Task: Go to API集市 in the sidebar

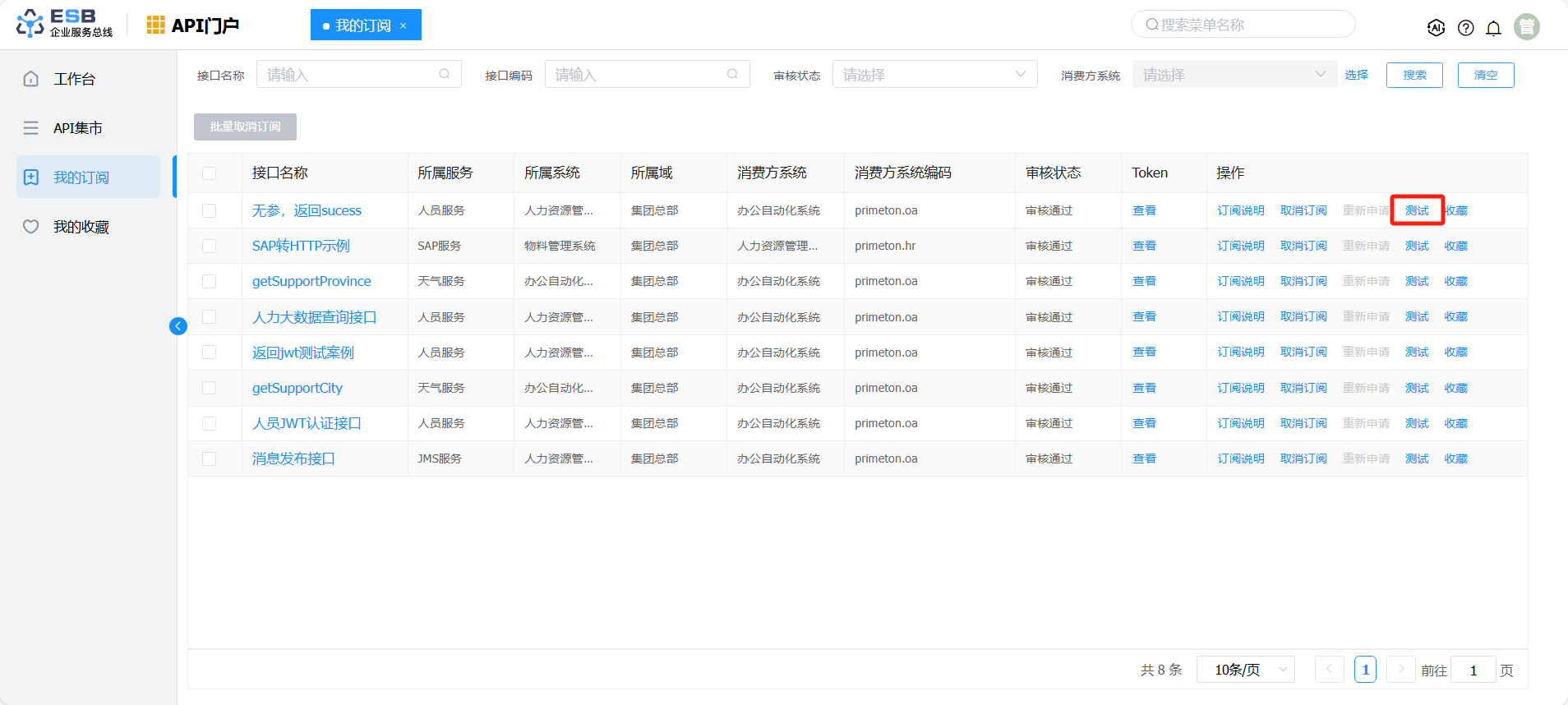Action: tap(77, 128)
